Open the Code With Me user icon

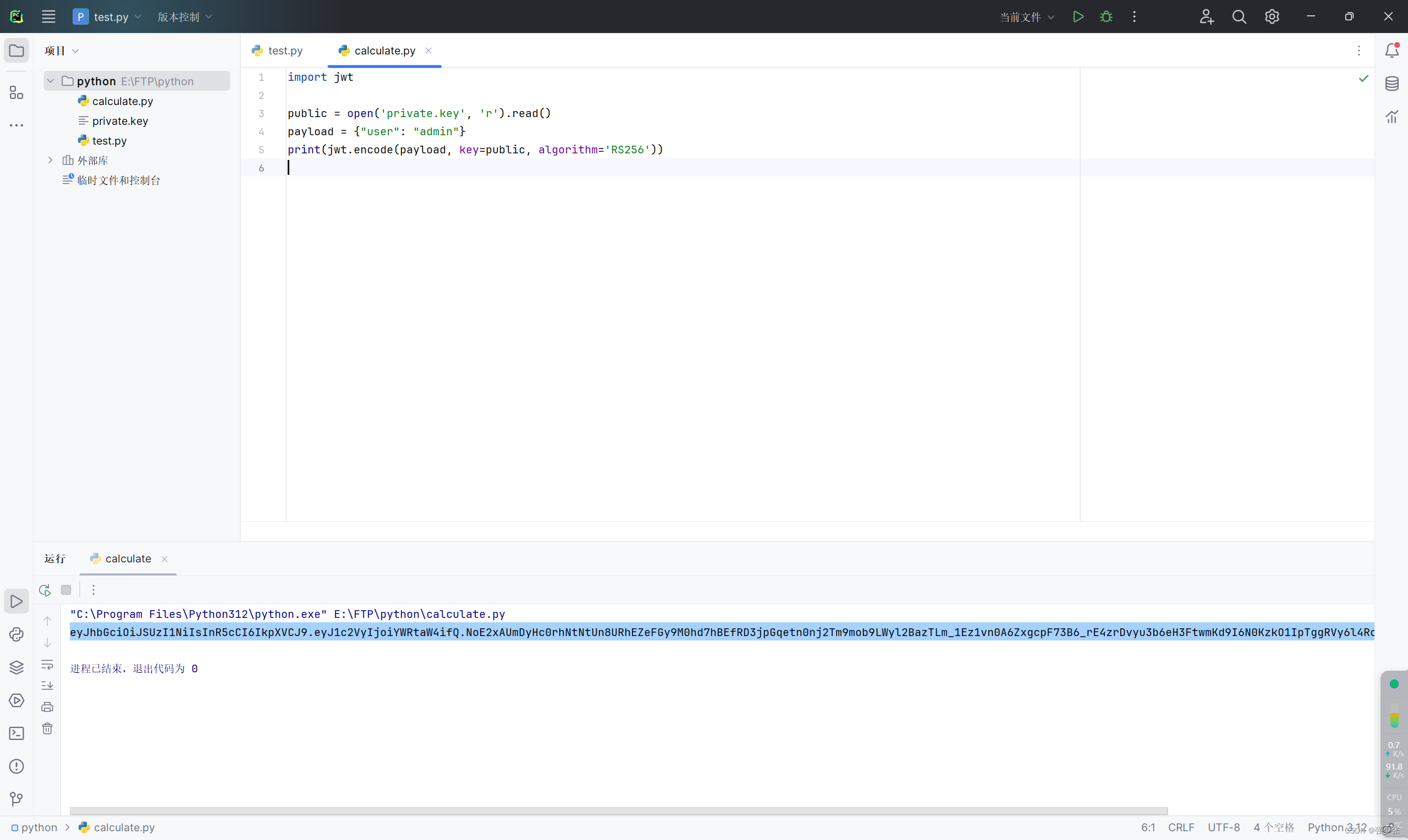(1207, 16)
